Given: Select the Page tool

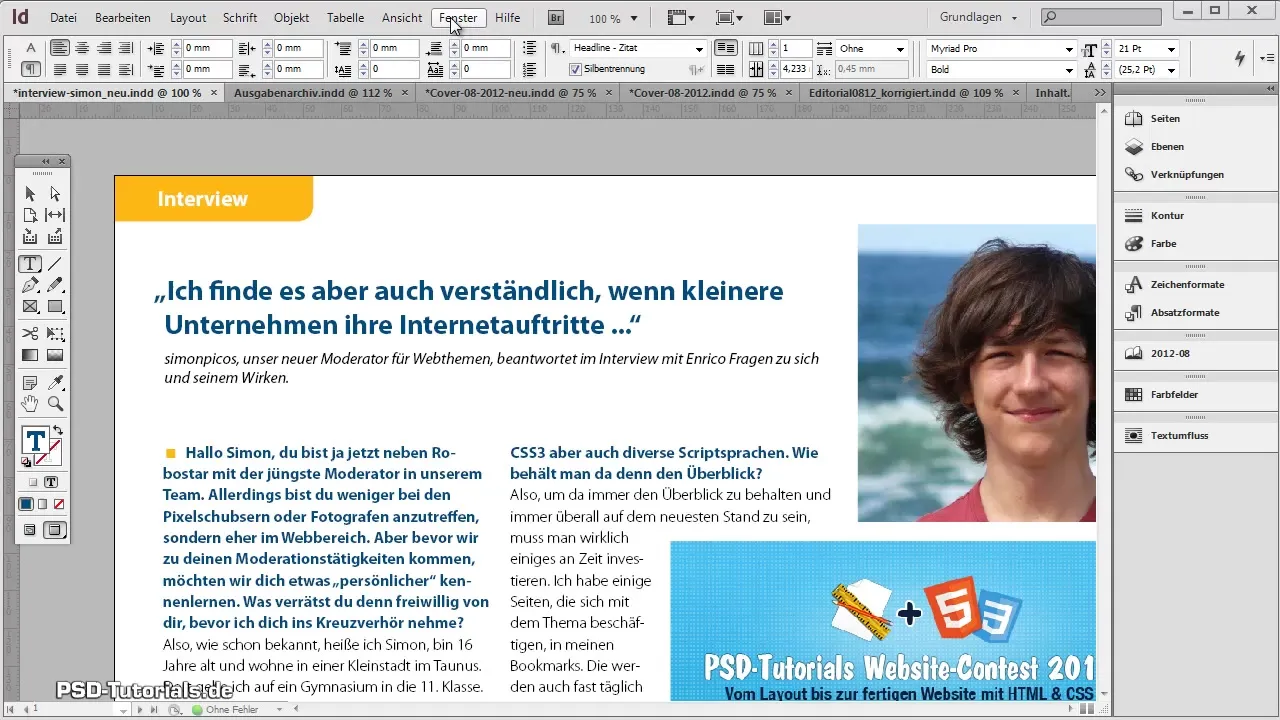Looking at the screenshot, I should click(x=30, y=215).
